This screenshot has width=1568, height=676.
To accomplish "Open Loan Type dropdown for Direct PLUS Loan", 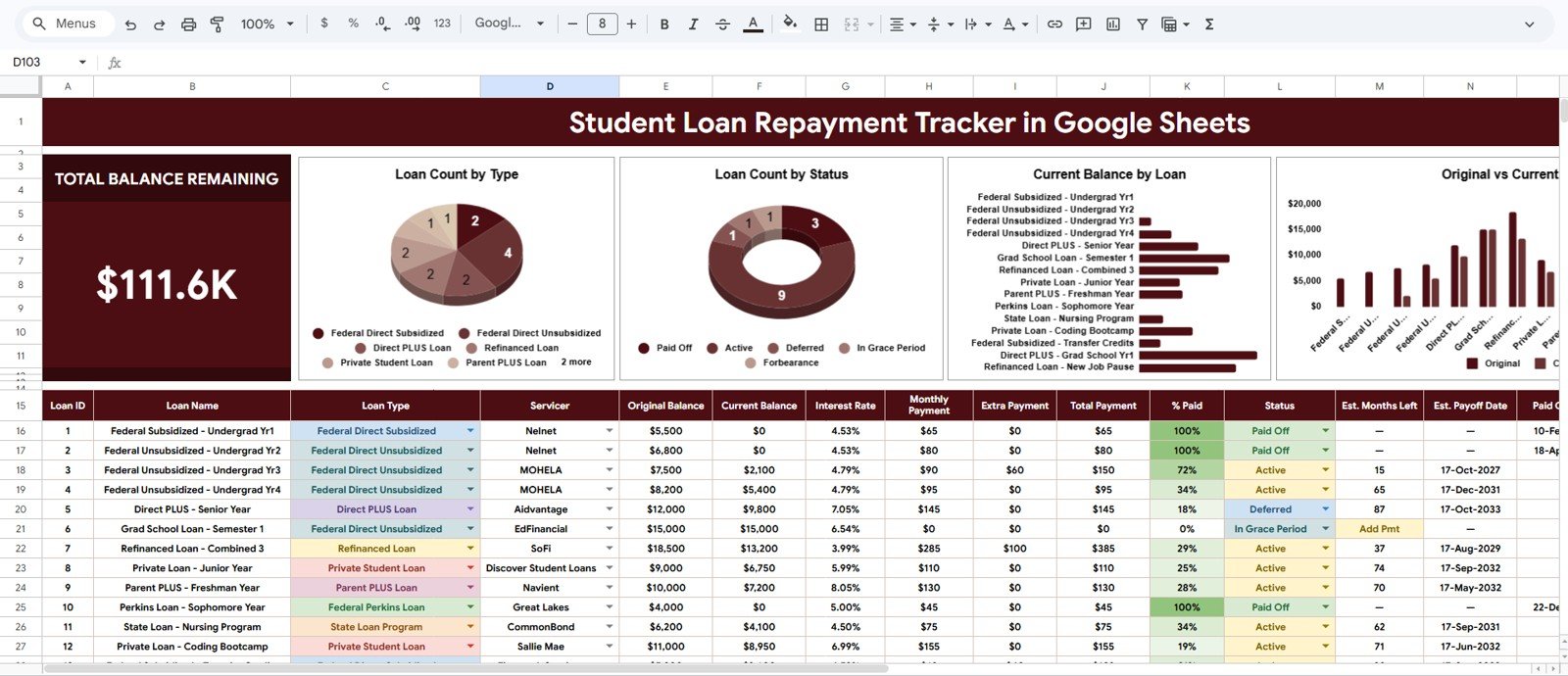I will click(470, 509).
